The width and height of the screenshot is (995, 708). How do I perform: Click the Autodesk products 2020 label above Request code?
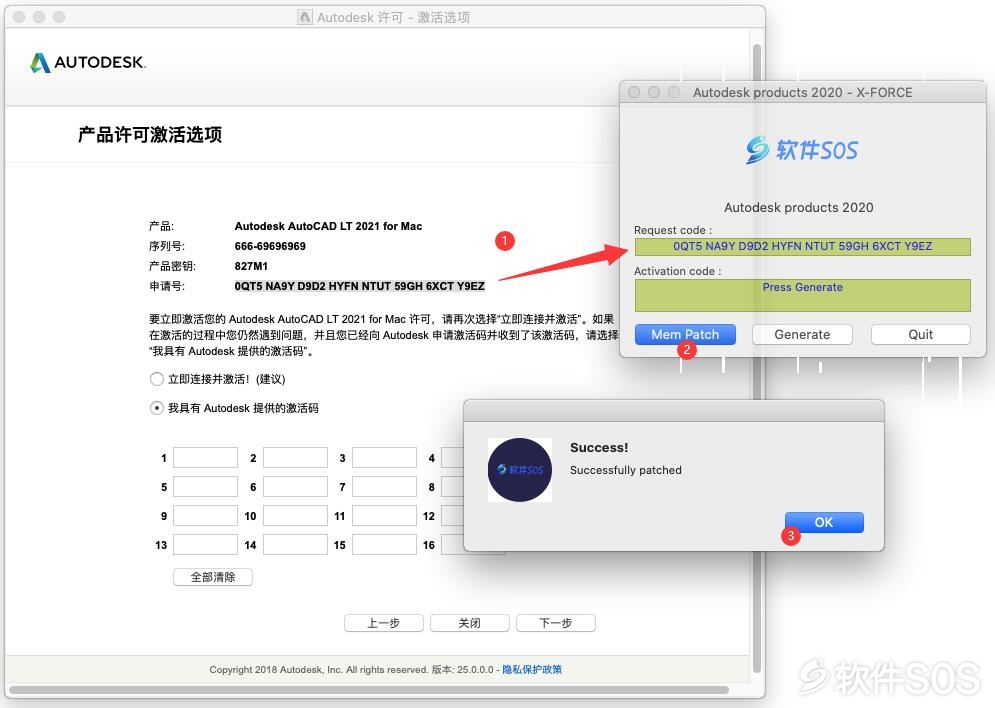(799, 207)
